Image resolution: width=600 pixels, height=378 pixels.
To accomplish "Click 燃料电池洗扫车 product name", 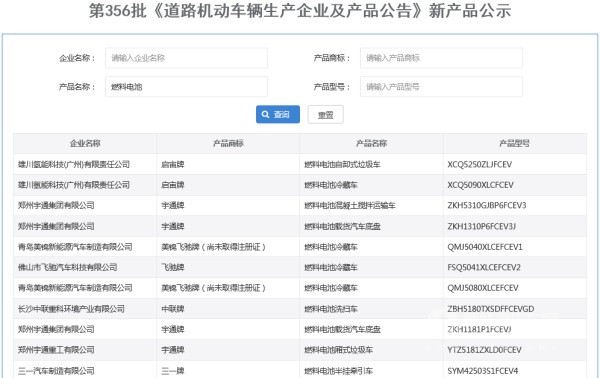I will coord(331,309).
